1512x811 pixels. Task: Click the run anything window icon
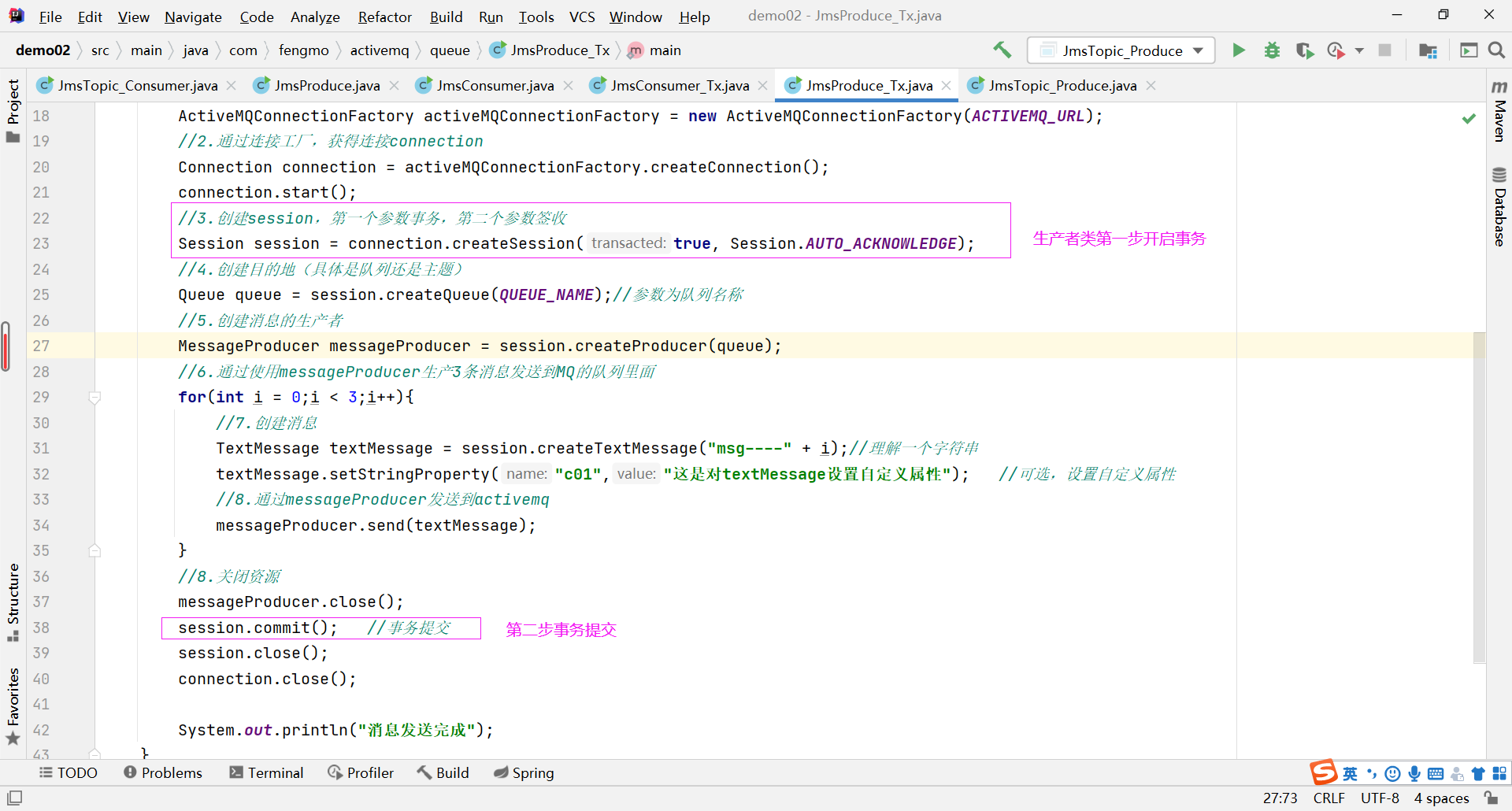[1469, 50]
